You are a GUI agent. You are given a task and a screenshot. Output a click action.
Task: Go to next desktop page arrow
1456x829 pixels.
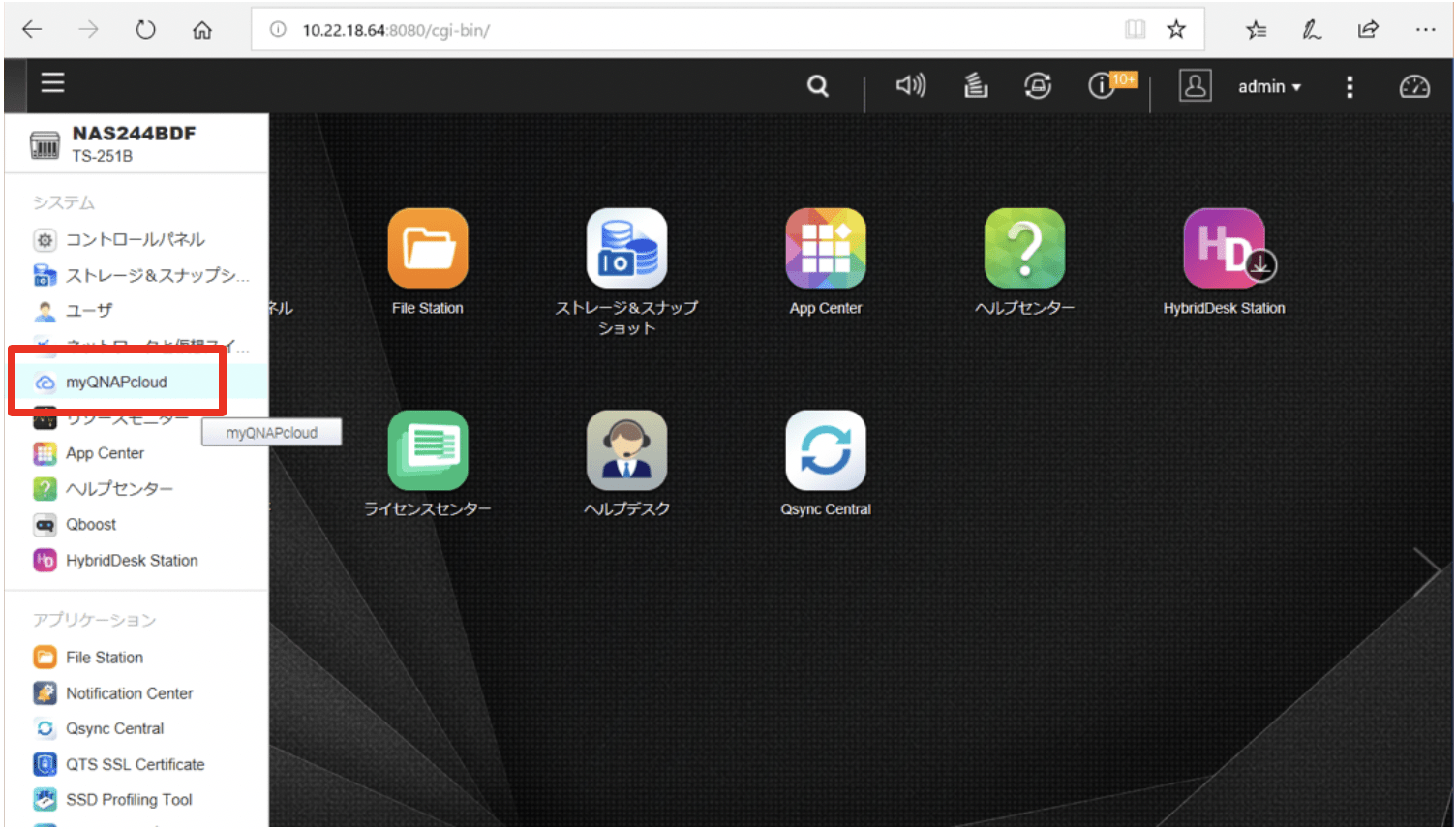[1429, 570]
